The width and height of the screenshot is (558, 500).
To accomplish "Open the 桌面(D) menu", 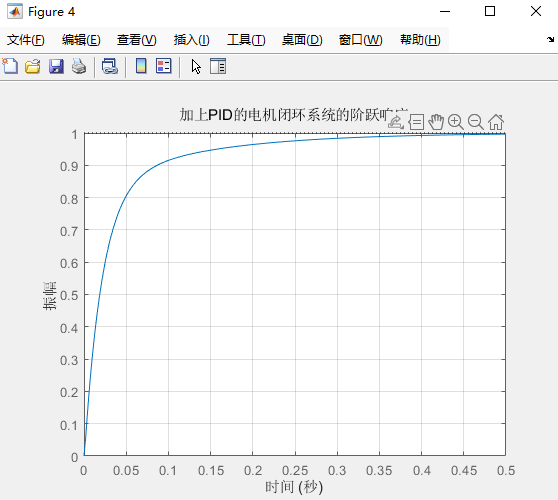I will (x=302, y=40).
